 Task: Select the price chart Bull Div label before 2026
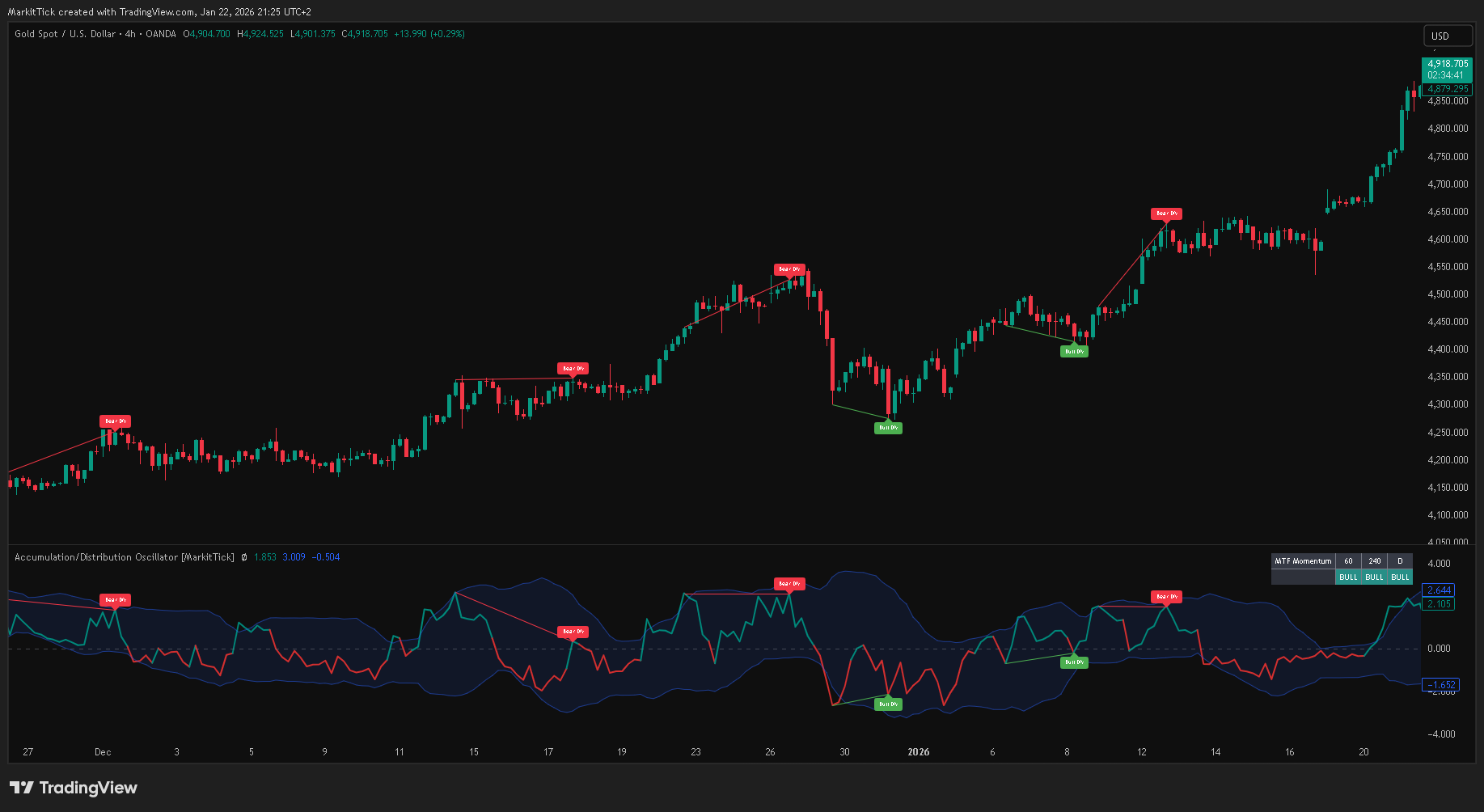pyautogui.click(x=888, y=427)
